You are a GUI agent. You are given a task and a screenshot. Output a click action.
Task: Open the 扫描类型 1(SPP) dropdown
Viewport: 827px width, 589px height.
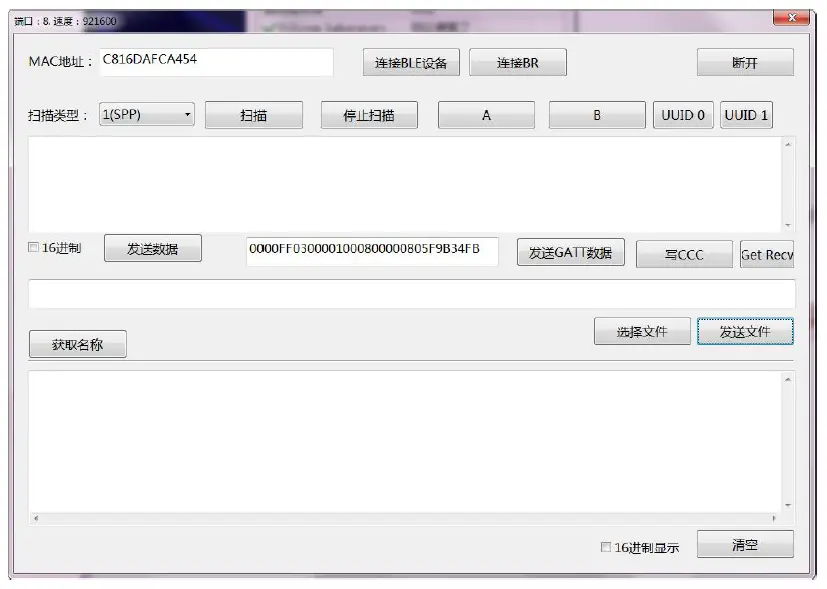coord(146,114)
